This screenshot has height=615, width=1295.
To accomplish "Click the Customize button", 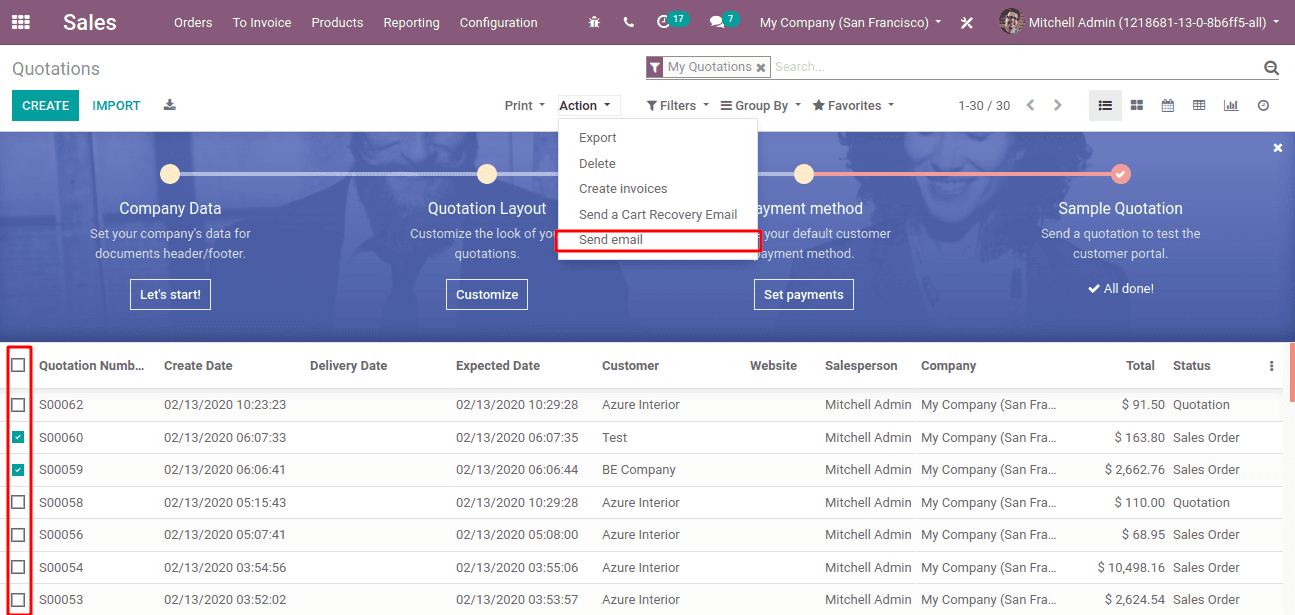I will [x=487, y=294].
